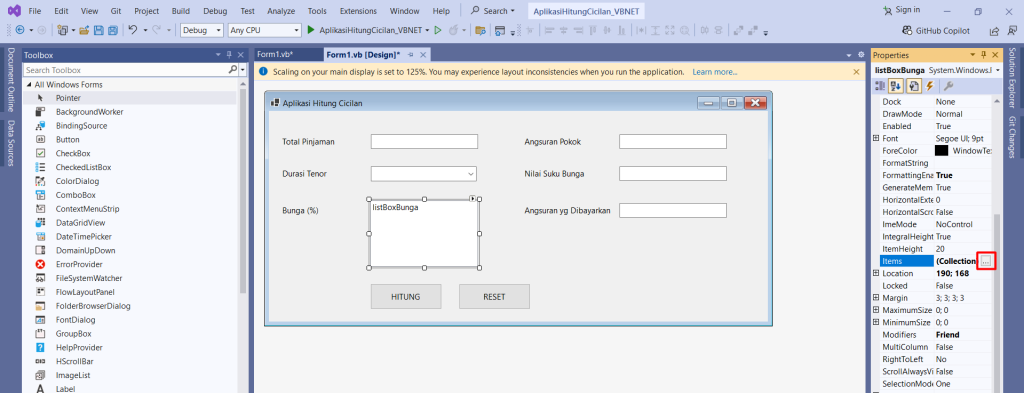
Task: Click Start Without Debugging outline play icon
Action: tap(438, 30)
